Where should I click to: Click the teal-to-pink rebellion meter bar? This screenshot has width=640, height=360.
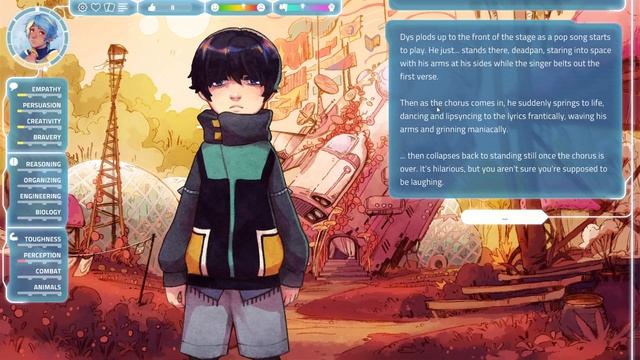[307, 7]
